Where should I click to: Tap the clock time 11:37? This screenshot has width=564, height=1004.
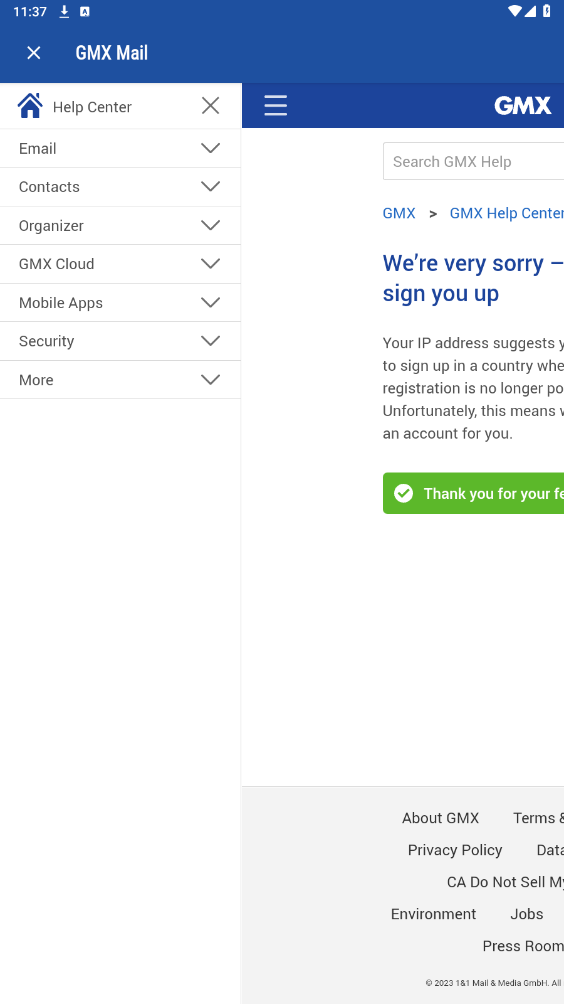[x=29, y=12]
